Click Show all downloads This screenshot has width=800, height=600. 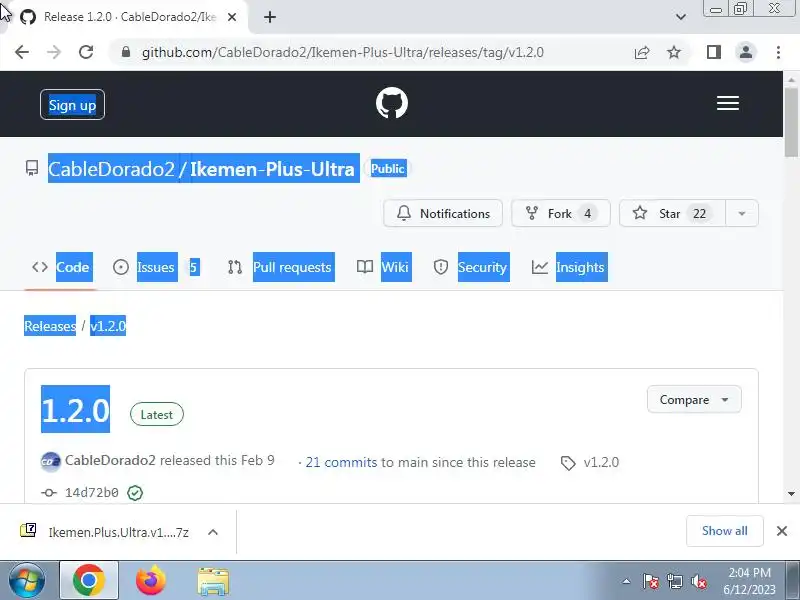pyautogui.click(x=724, y=531)
